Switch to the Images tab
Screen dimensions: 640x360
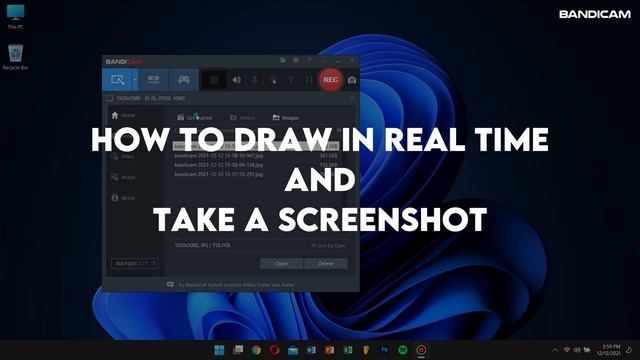pos(286,118)
